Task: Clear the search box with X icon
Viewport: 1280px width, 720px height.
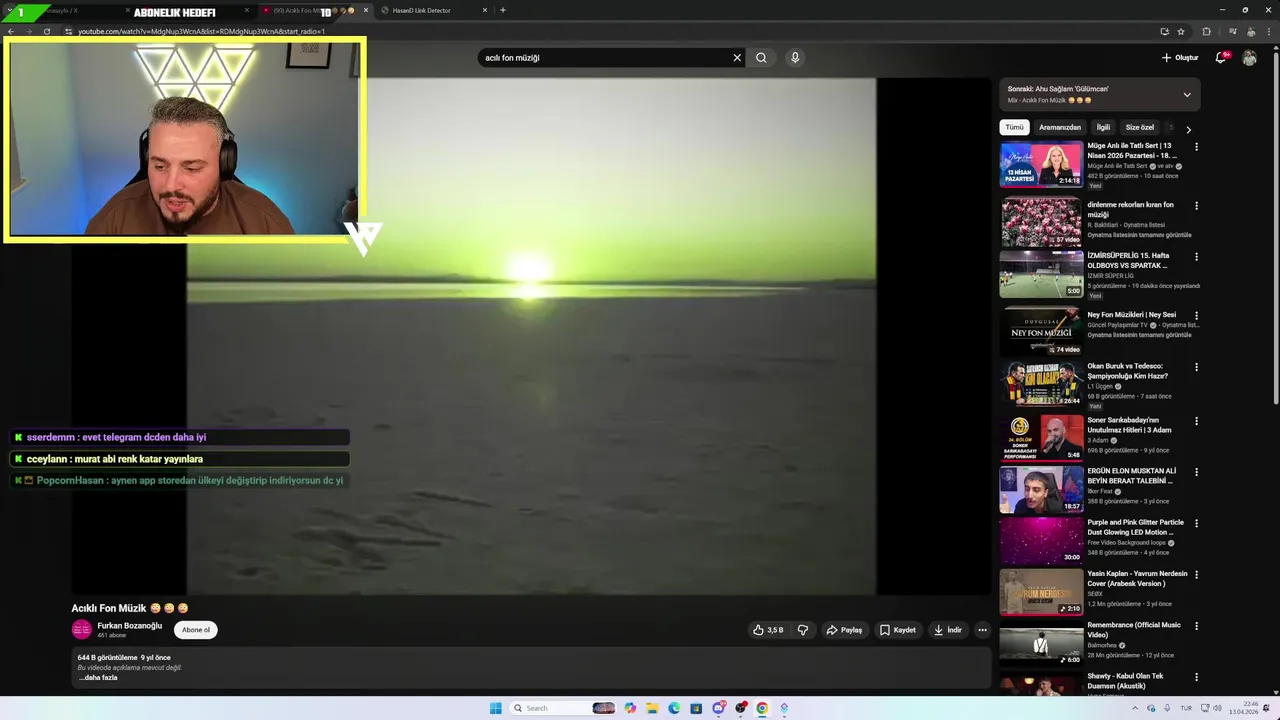Action: [737, 58]
